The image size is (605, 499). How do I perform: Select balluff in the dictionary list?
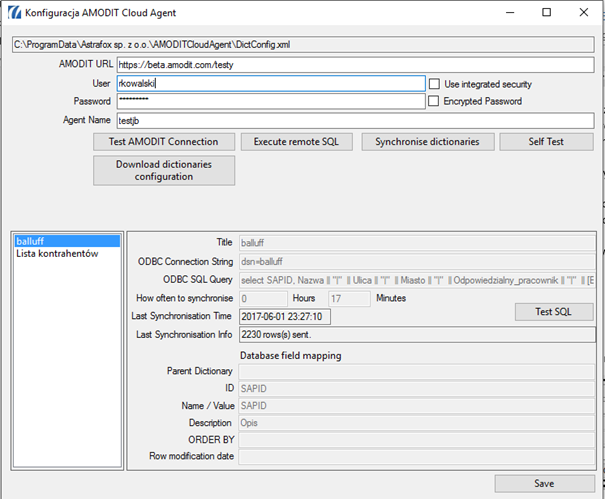(68, 241)
